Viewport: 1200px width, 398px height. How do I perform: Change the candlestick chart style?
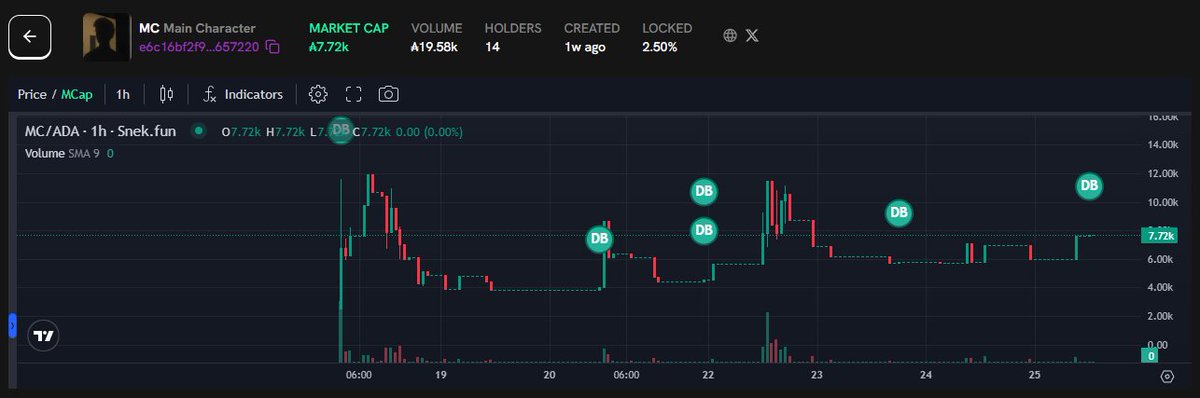click(166, 94)
